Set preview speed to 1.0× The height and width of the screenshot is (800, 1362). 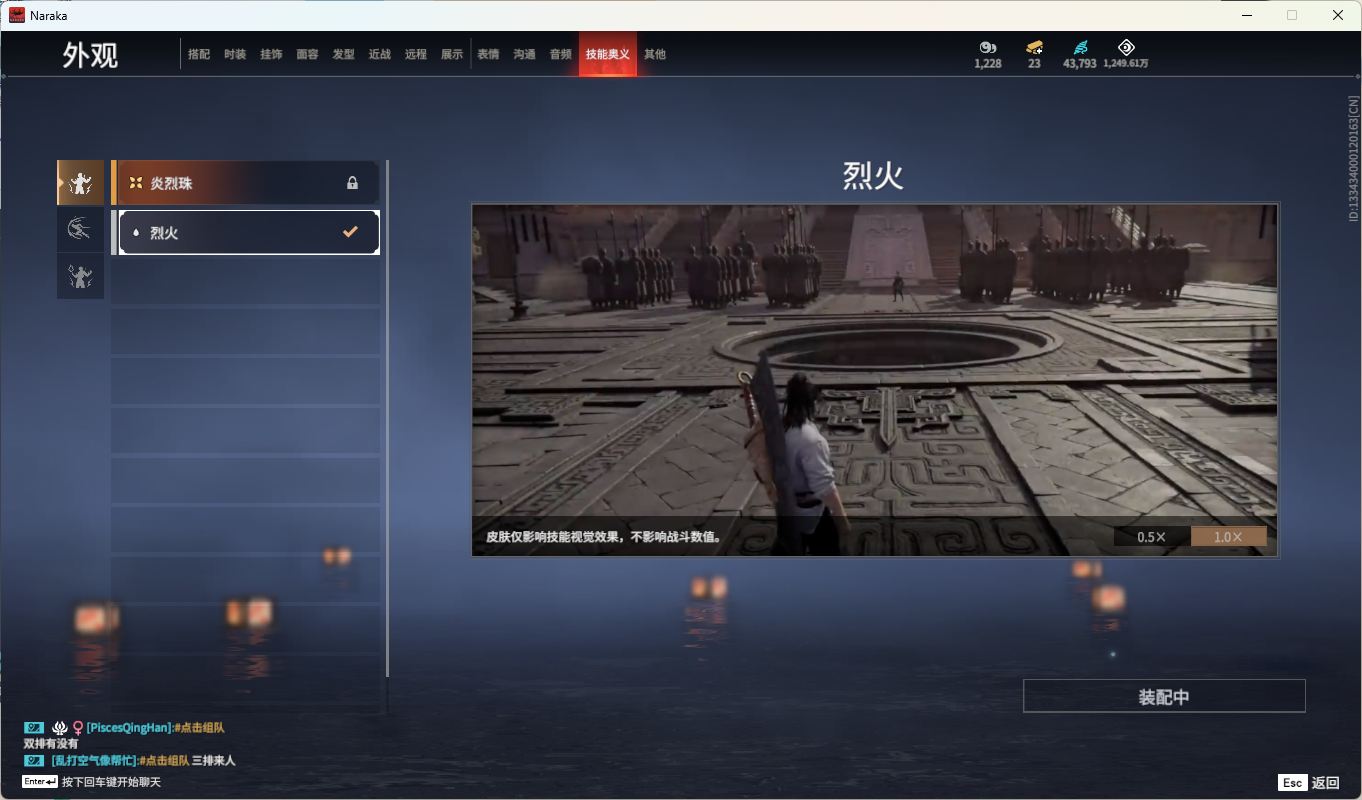[x=1228, y=537]
